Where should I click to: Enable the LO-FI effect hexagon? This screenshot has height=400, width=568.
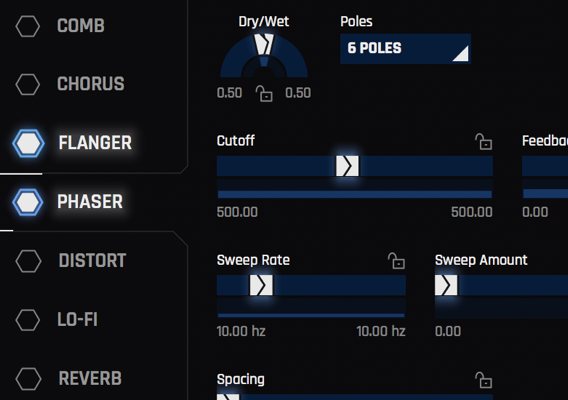point(28,320)
